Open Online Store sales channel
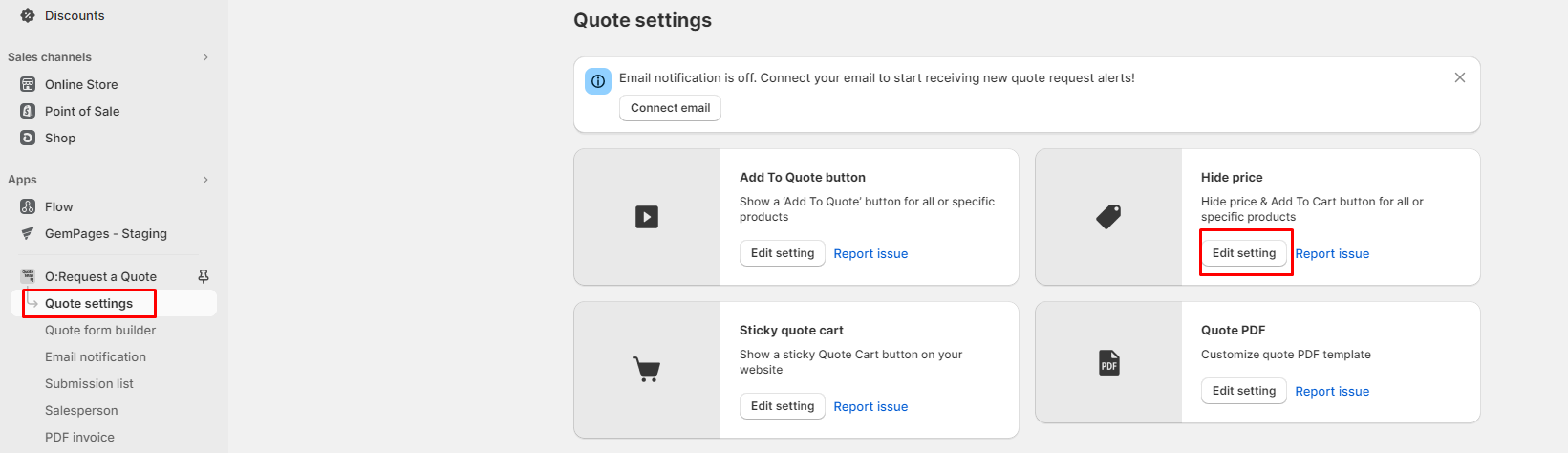This screenshot has height=453, width=1568. pos(81,84)
